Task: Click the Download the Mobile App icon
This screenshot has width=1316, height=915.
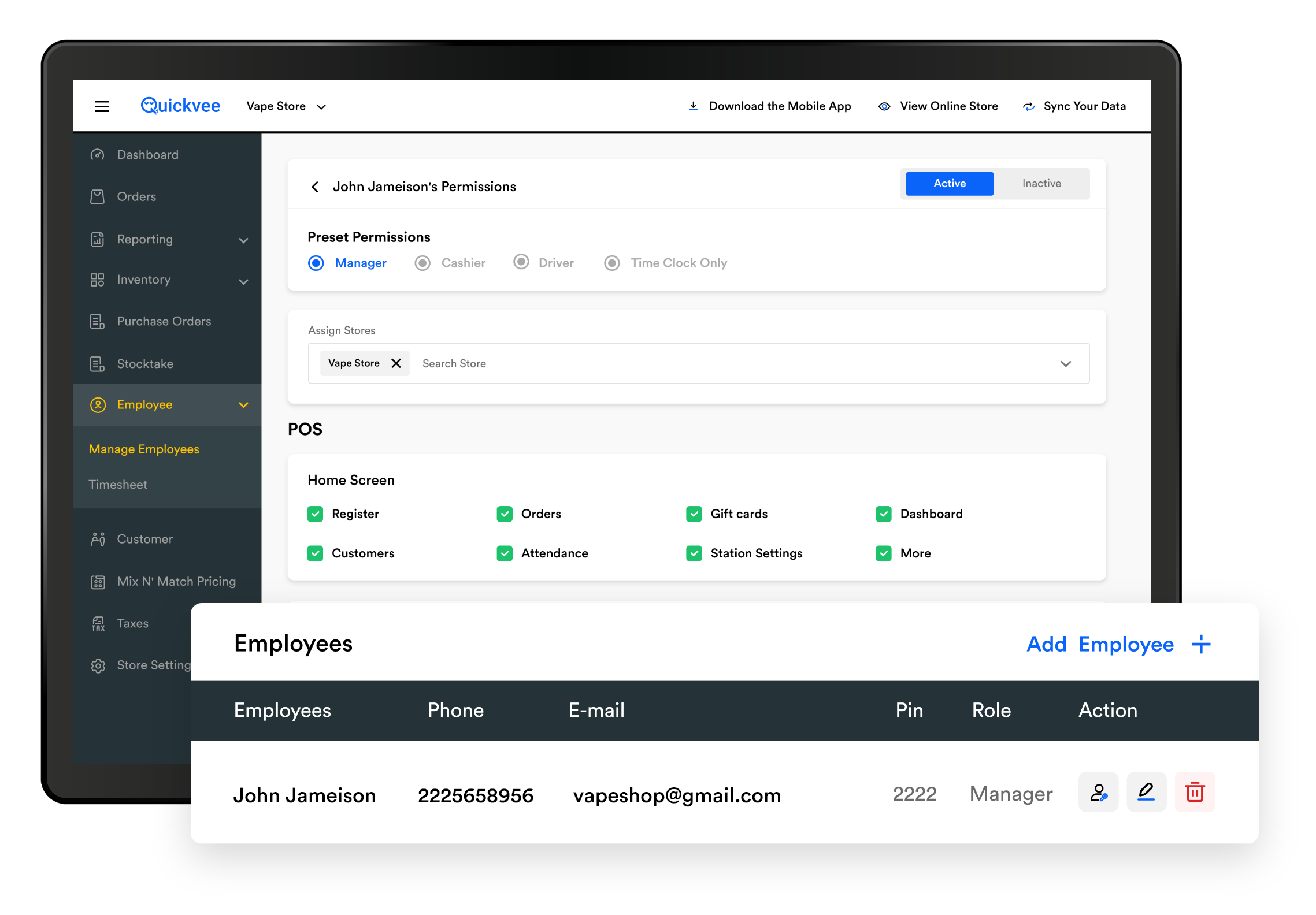Action: coord(694,106)
